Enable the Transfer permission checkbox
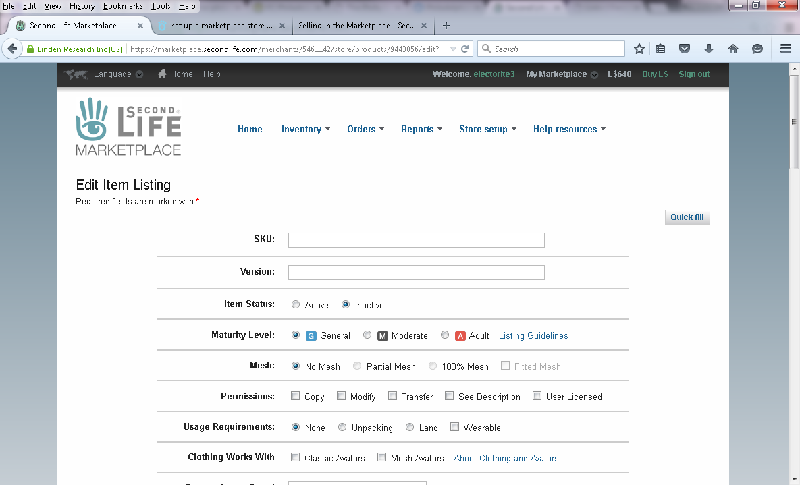The height and width of the screenshot is (485, 800). pyautogui.click(x=392, y=396)
